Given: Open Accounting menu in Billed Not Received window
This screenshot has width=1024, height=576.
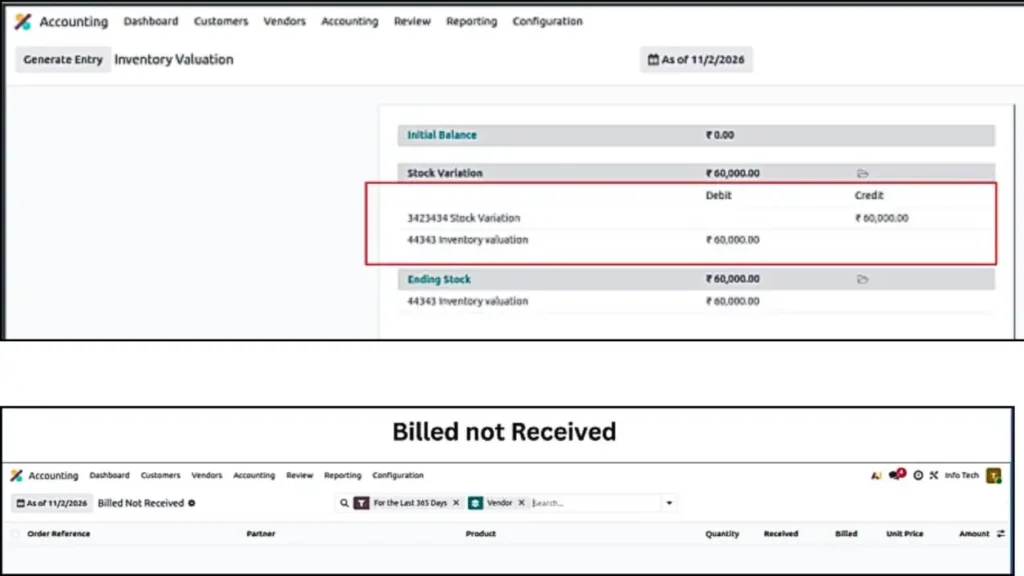Looking at the screenshot, I should click(254, 475).
